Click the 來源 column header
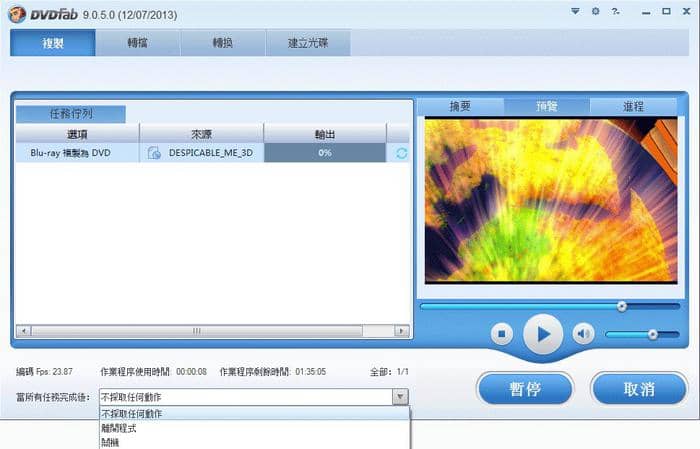The height and width of the screenshot is (449, 700). [201, 134]
